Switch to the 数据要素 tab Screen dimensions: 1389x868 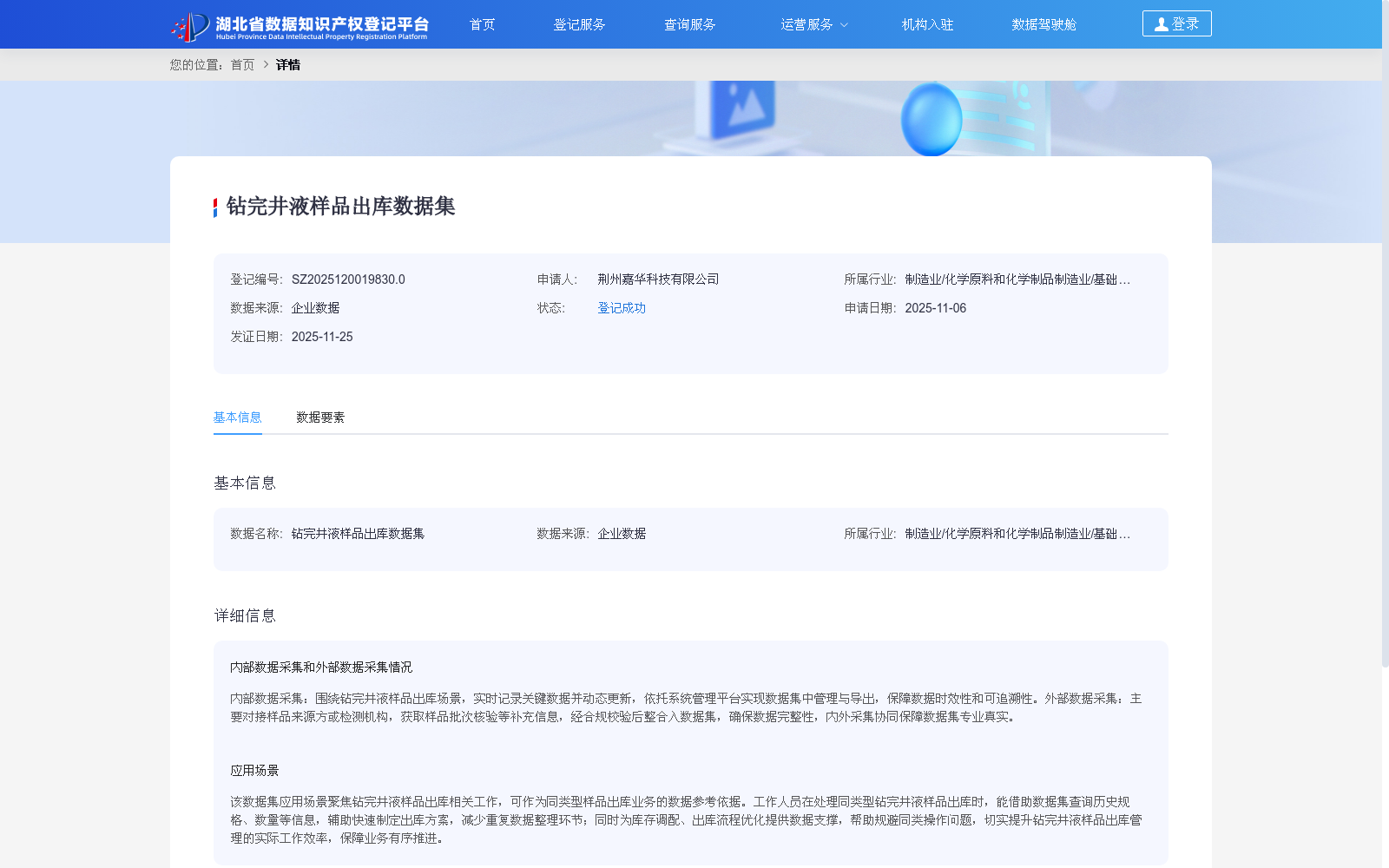tap(319, 418)
